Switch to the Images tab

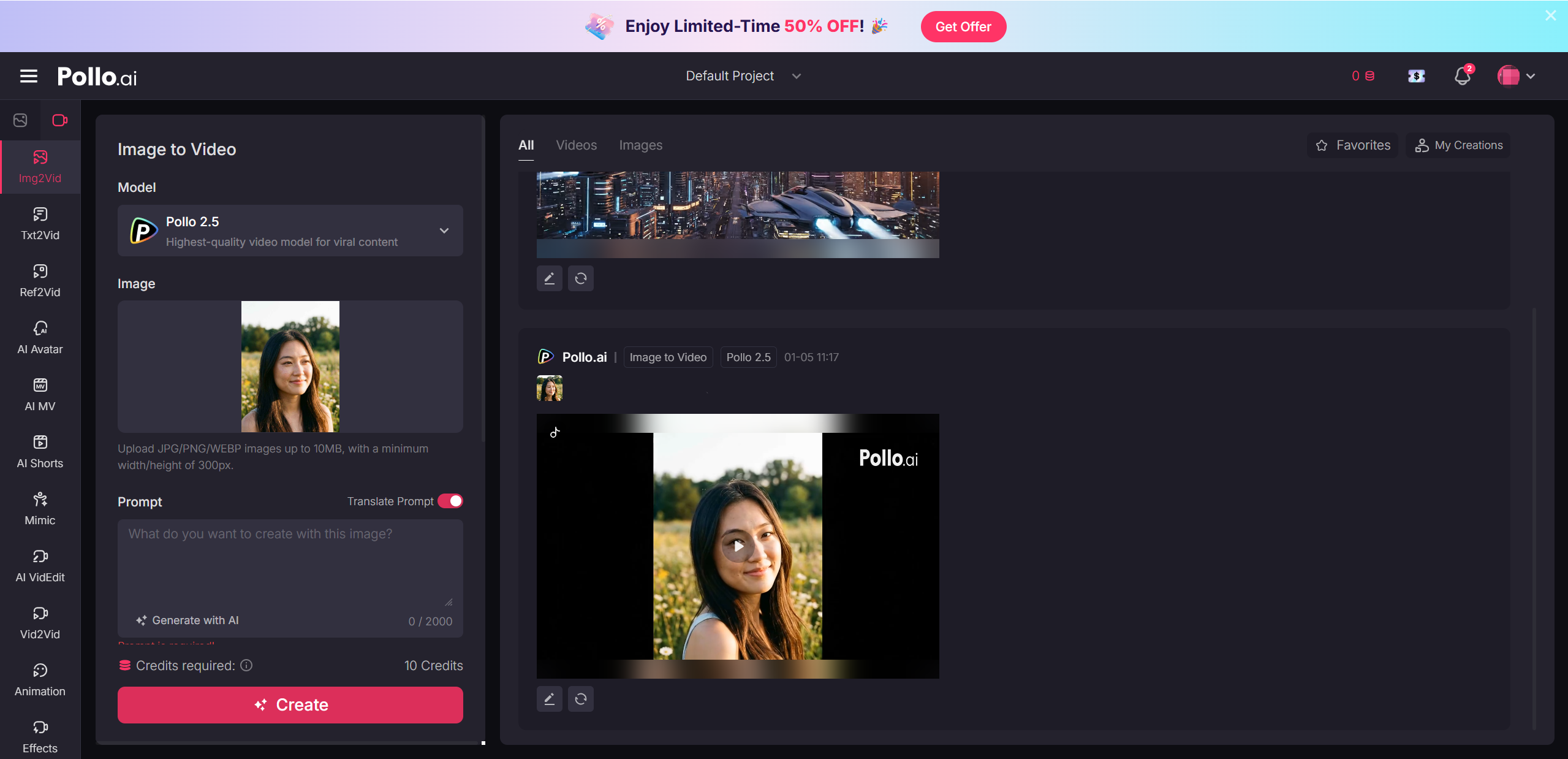click(640, 145)
